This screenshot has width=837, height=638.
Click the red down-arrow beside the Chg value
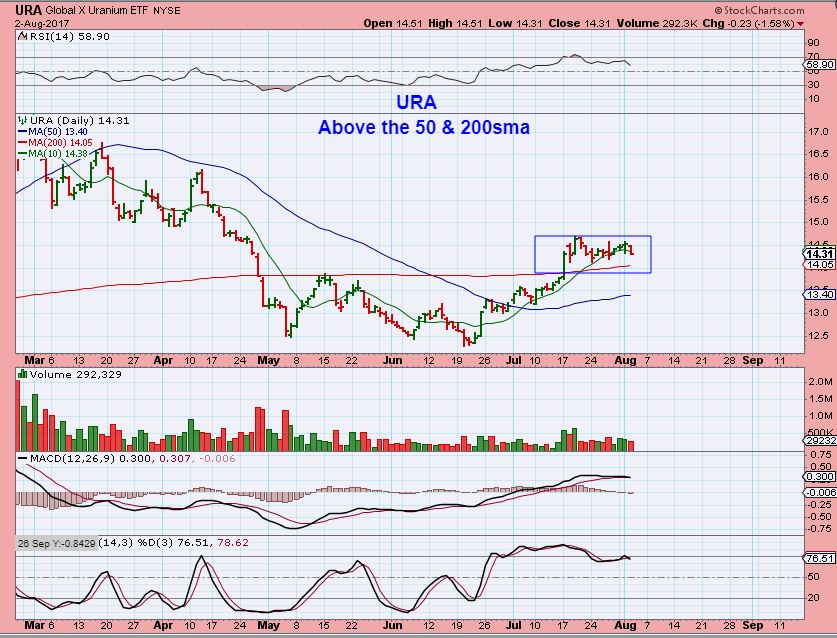800,24
